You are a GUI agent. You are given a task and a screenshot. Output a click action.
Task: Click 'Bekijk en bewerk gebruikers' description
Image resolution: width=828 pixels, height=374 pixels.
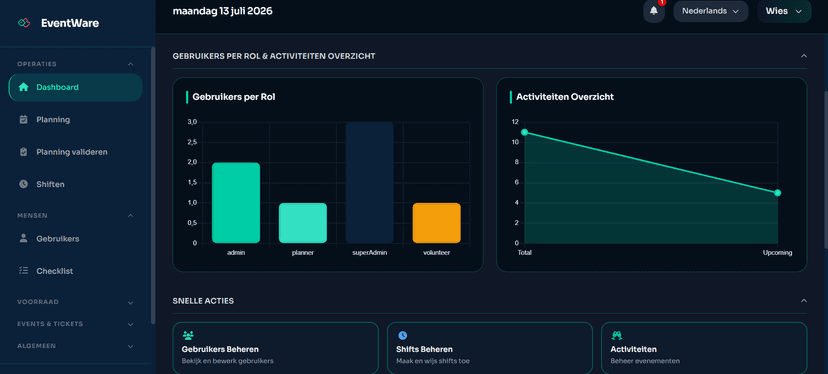coord(228,361)
